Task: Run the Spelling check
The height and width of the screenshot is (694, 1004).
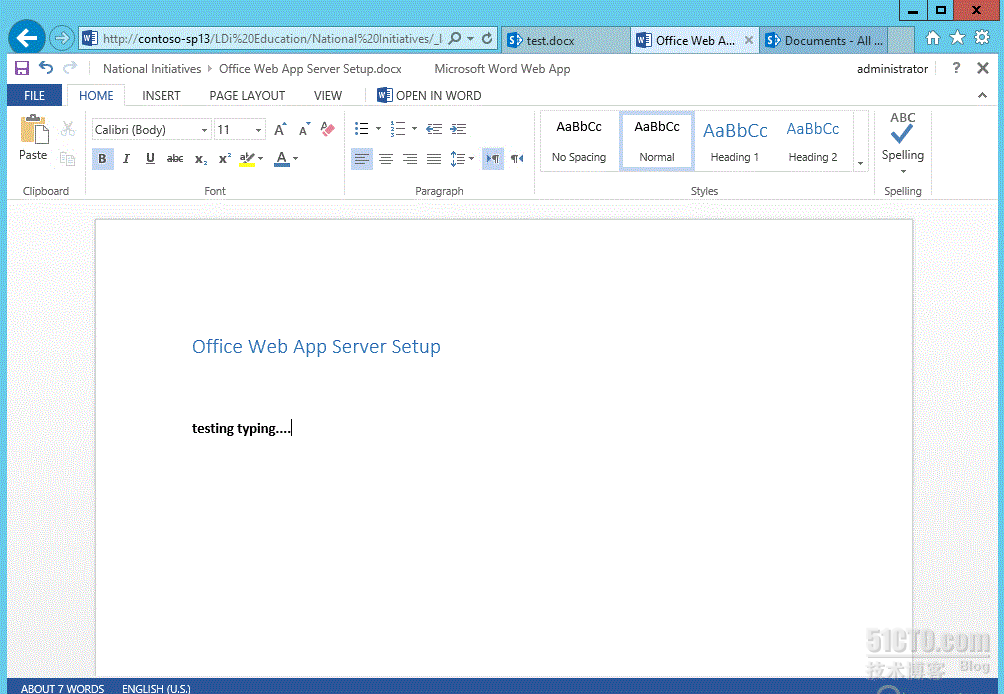Action: point(902,137)
